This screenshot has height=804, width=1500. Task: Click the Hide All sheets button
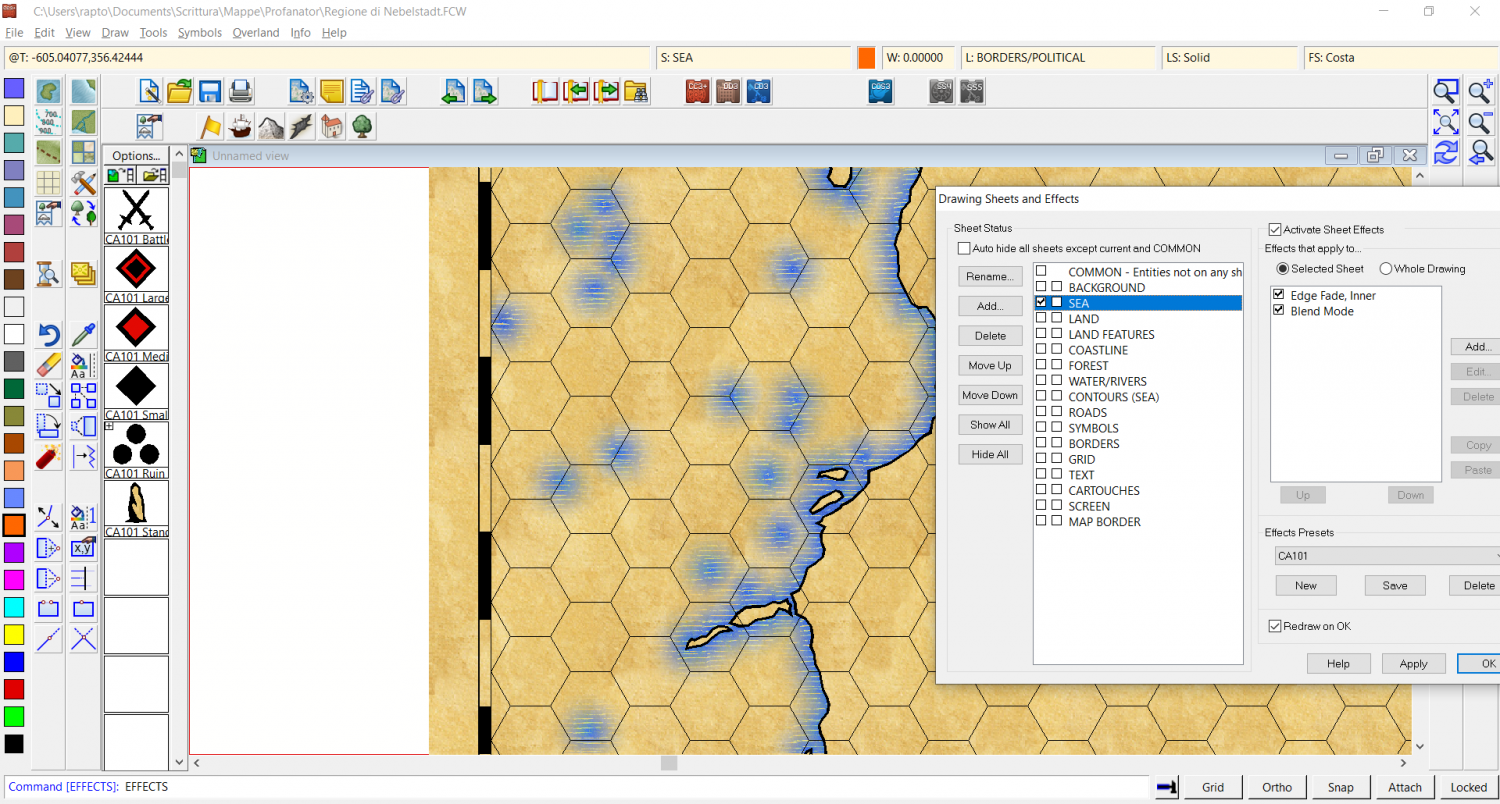(x=990, y=454)
